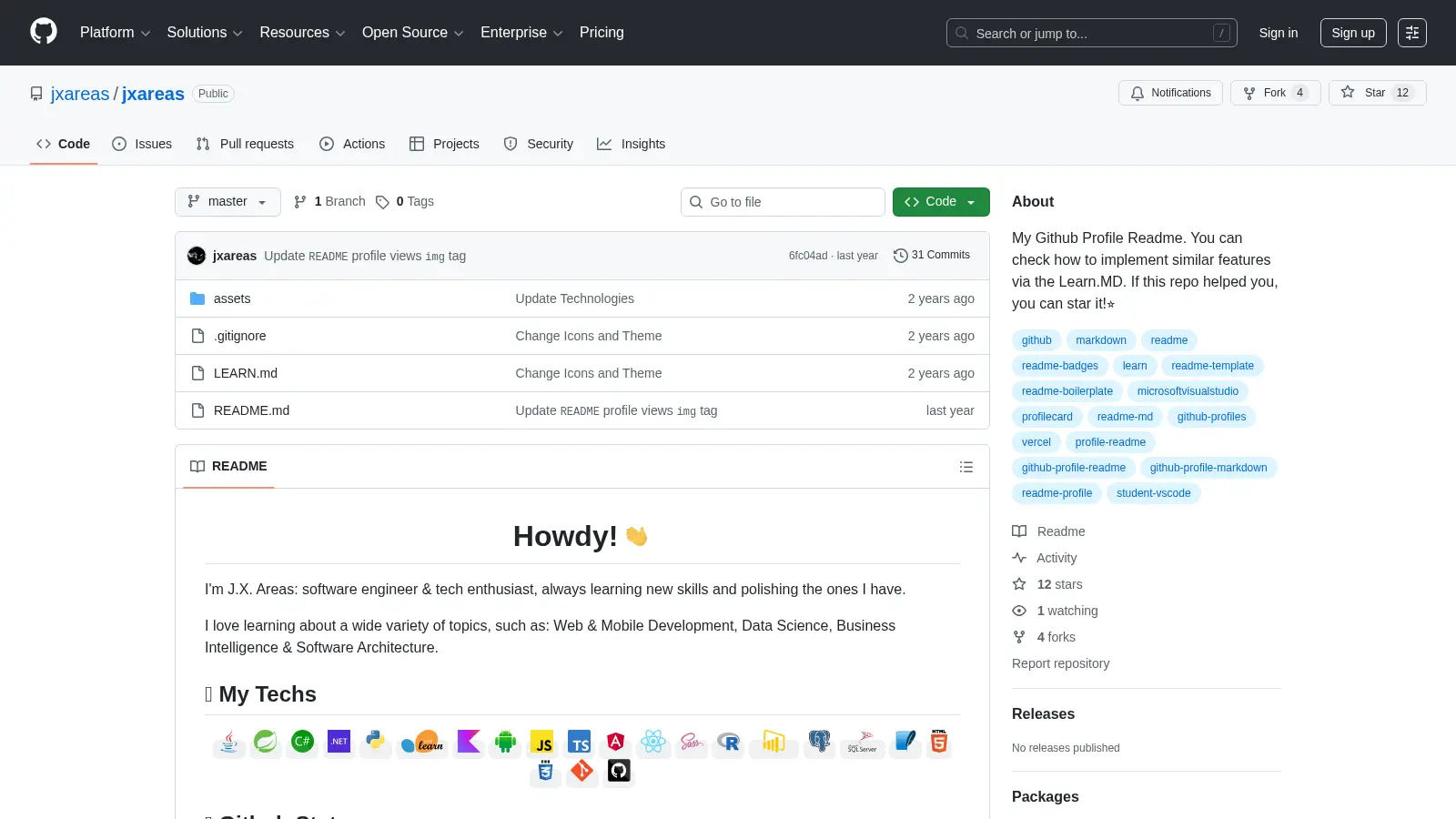Image resolution: width=1456 pixels, height=819 pixels.
Task: Open the 1 Branch link
Action: pyautogui.click(x=329, y=202)
